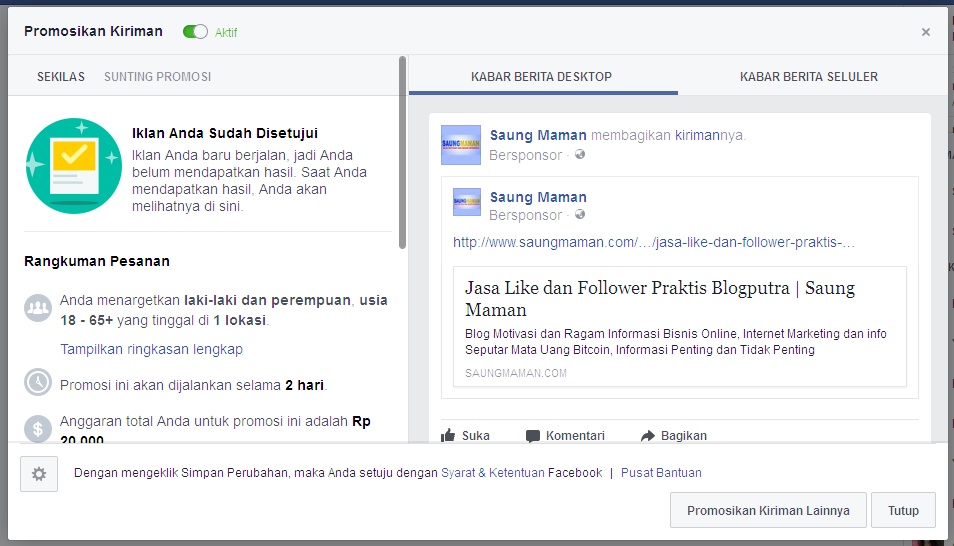Screen dimensions: 954x546
Task: Toggle the Aktif promotion switch
Action: (195, 32)
